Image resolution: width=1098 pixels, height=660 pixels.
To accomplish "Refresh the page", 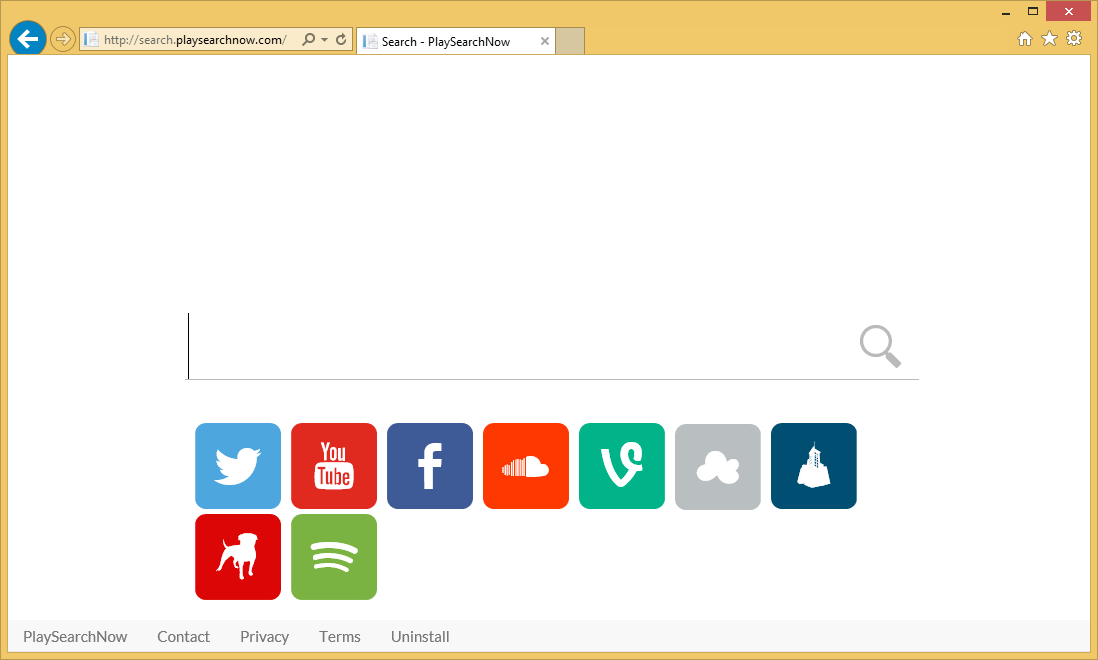I will coord(341,39).
